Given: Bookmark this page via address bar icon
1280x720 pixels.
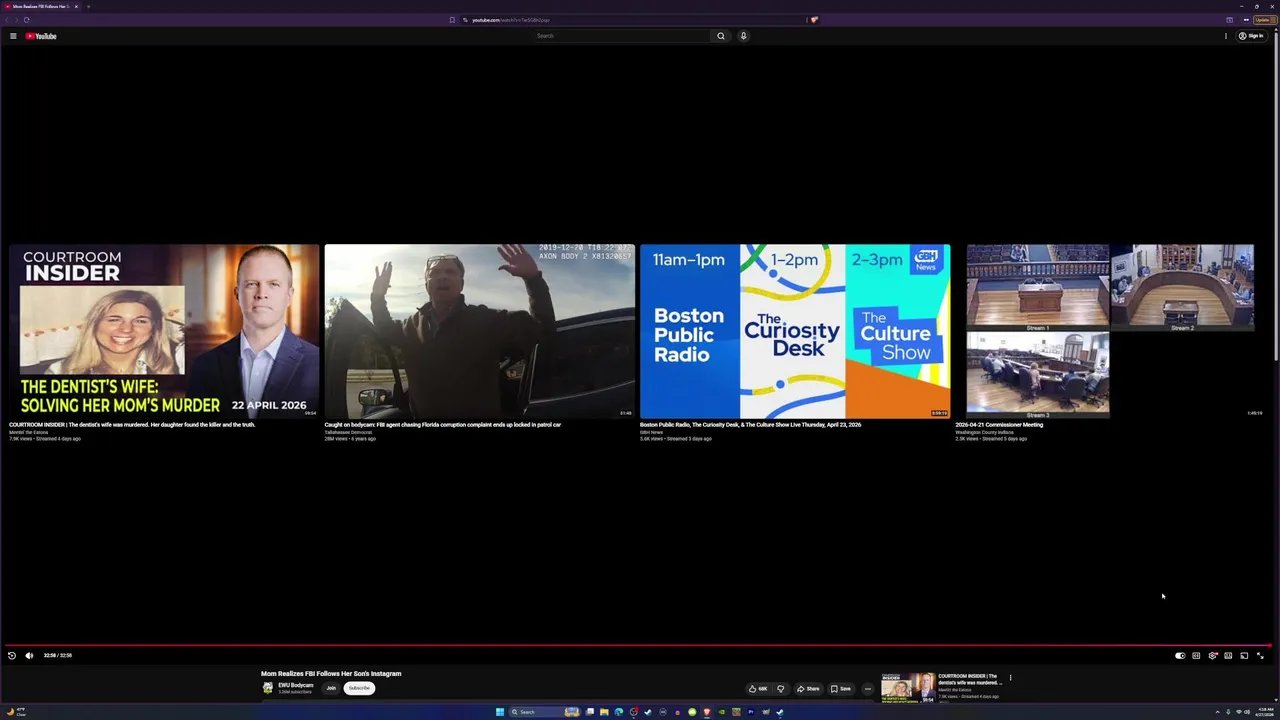Looking at the screenshot, I should point(452,20).
